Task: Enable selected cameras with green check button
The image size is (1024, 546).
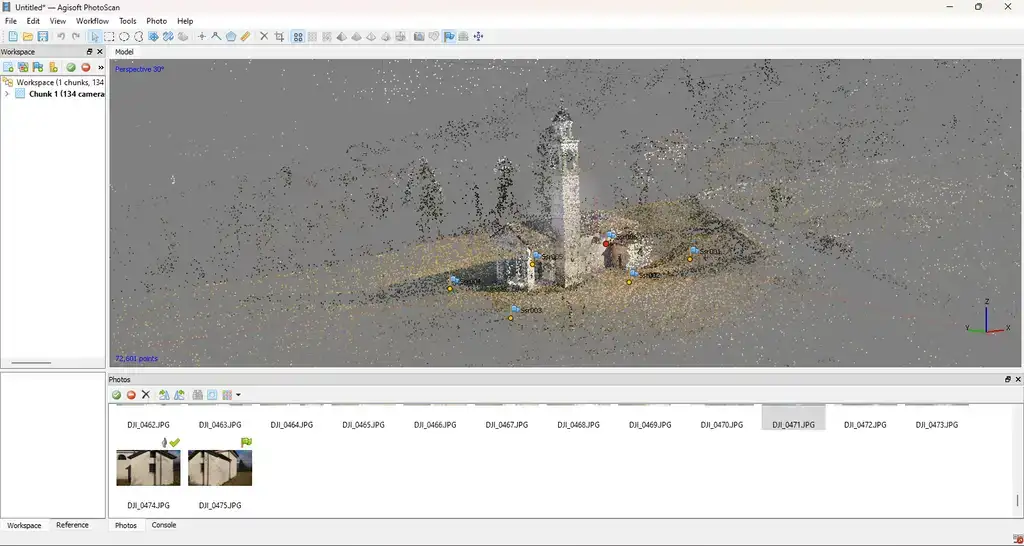Action: (116, 395)
